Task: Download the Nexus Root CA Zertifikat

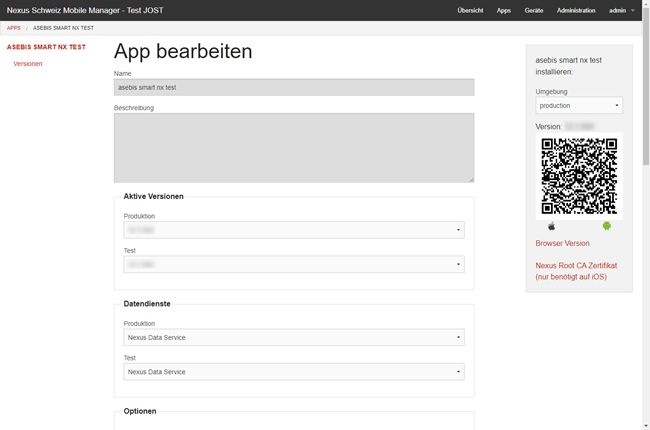Action: [576, 271]
